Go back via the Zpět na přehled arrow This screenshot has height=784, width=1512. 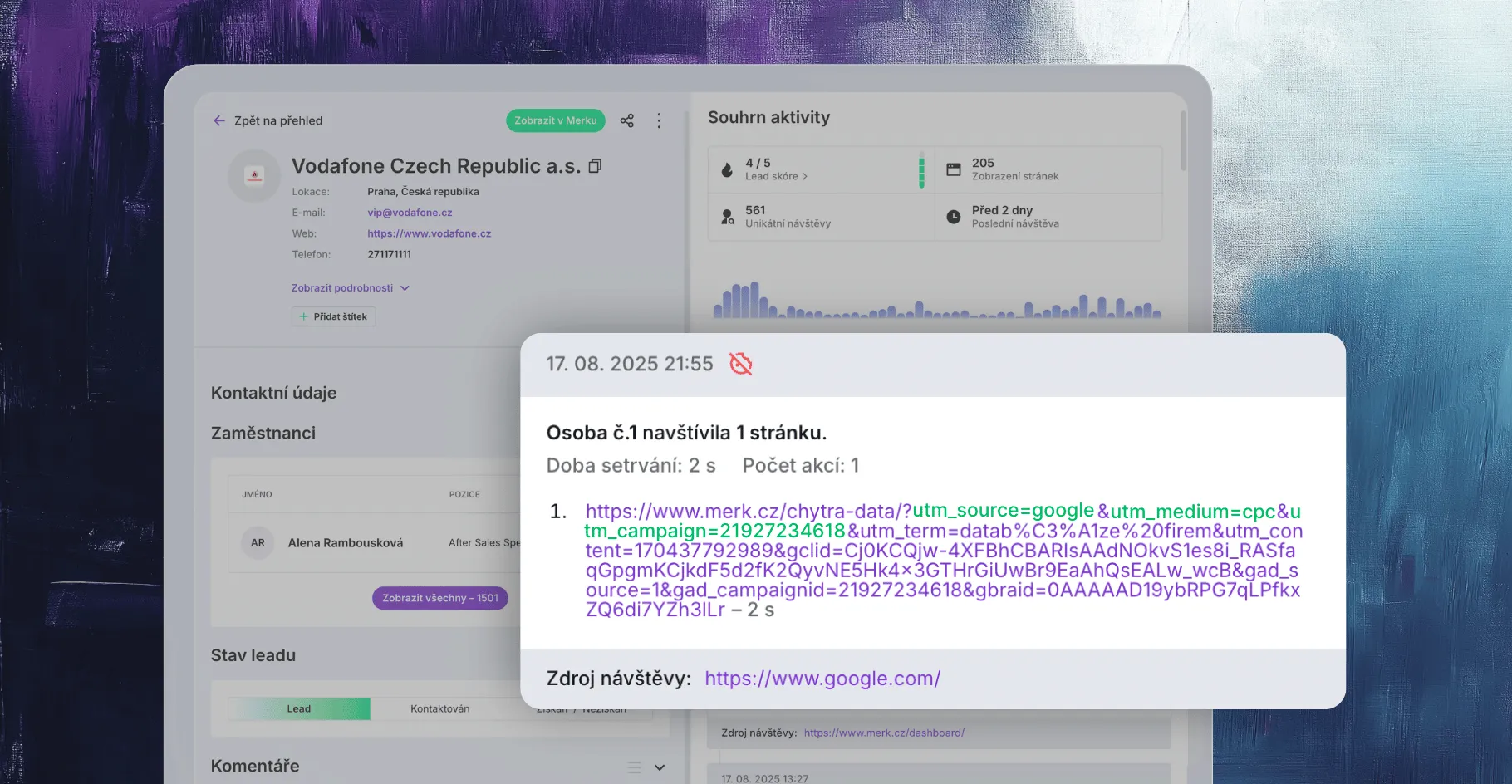coord(219,120)
